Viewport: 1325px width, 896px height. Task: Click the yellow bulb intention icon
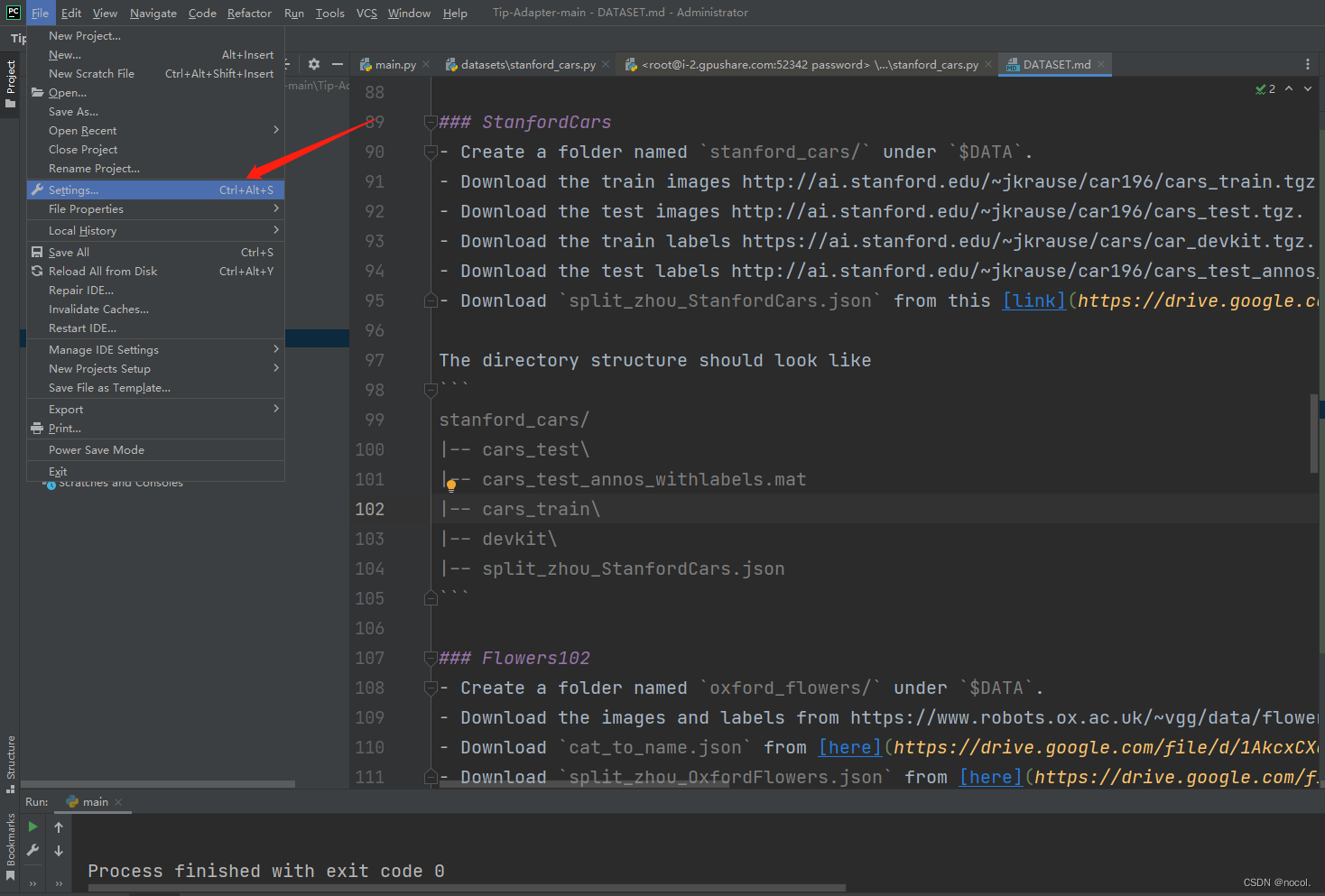[451, 485]
